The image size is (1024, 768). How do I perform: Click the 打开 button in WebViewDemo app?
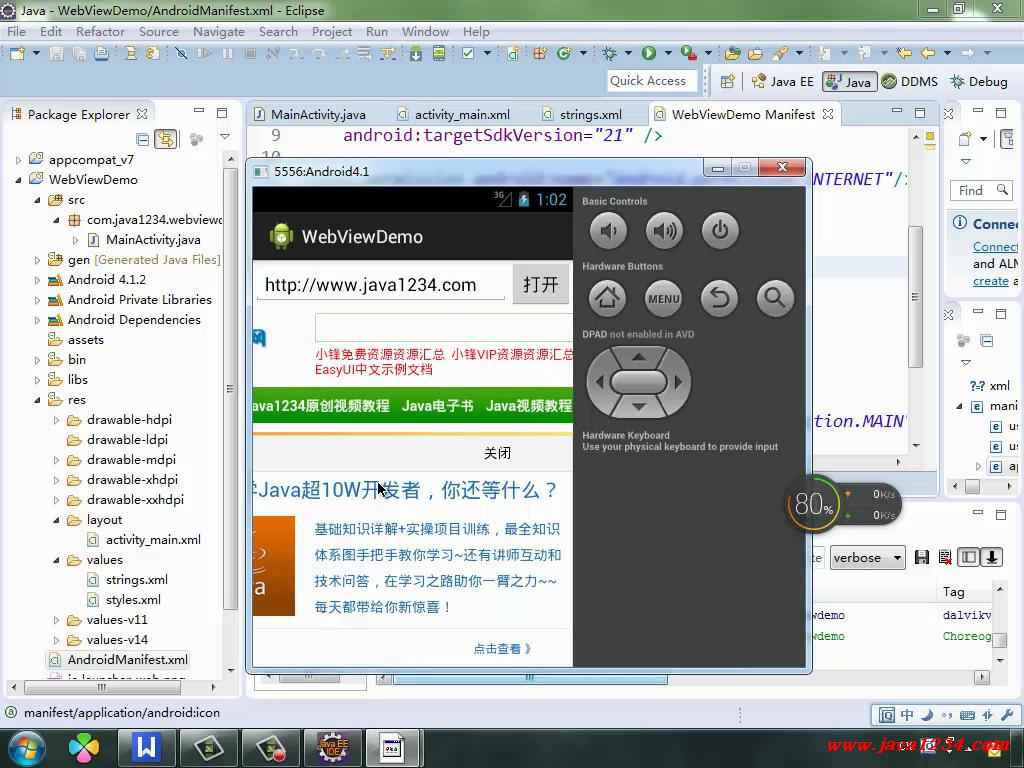(x=541, y=284)
